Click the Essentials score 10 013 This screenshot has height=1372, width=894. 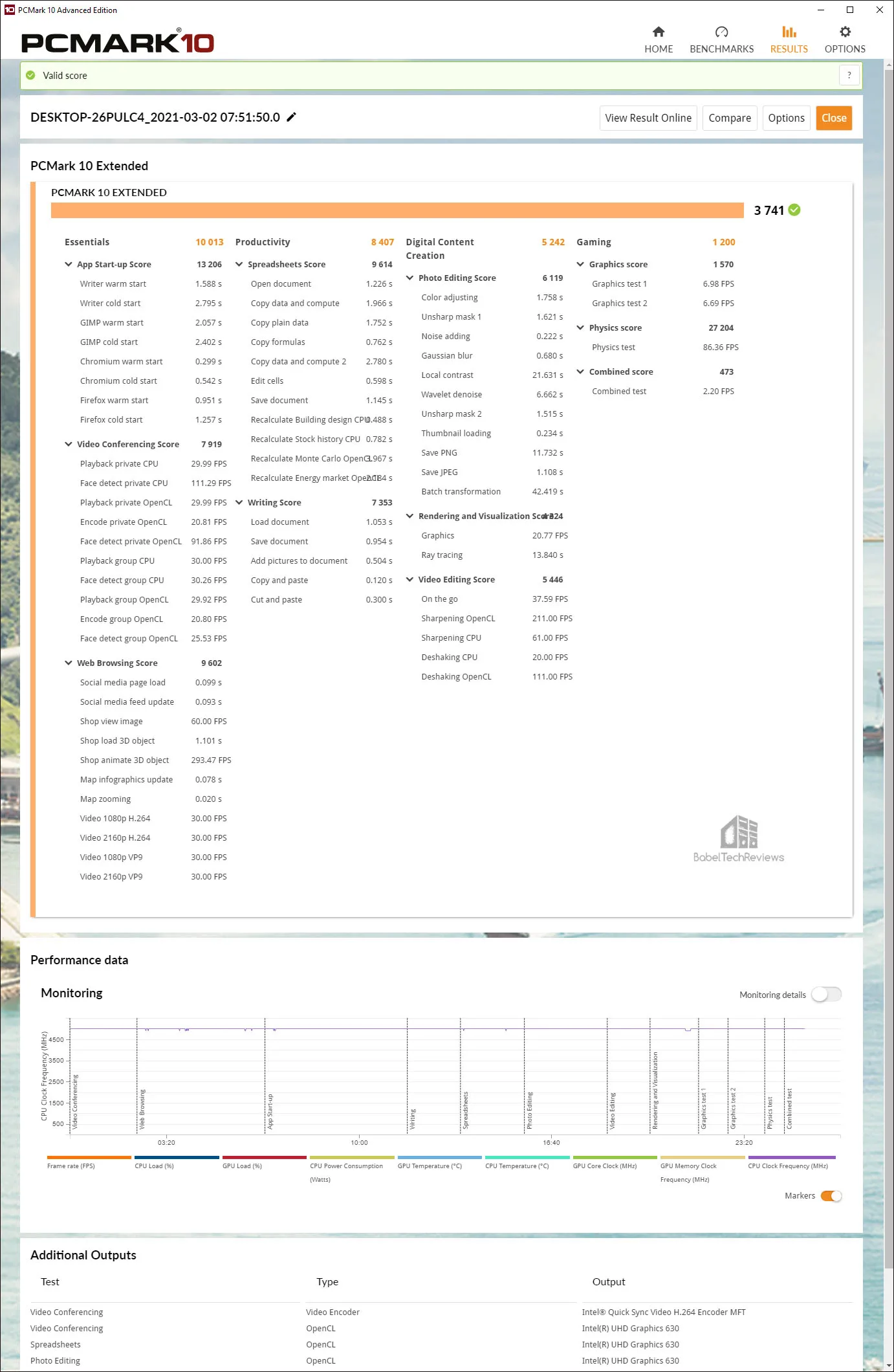tap(210, 242)
